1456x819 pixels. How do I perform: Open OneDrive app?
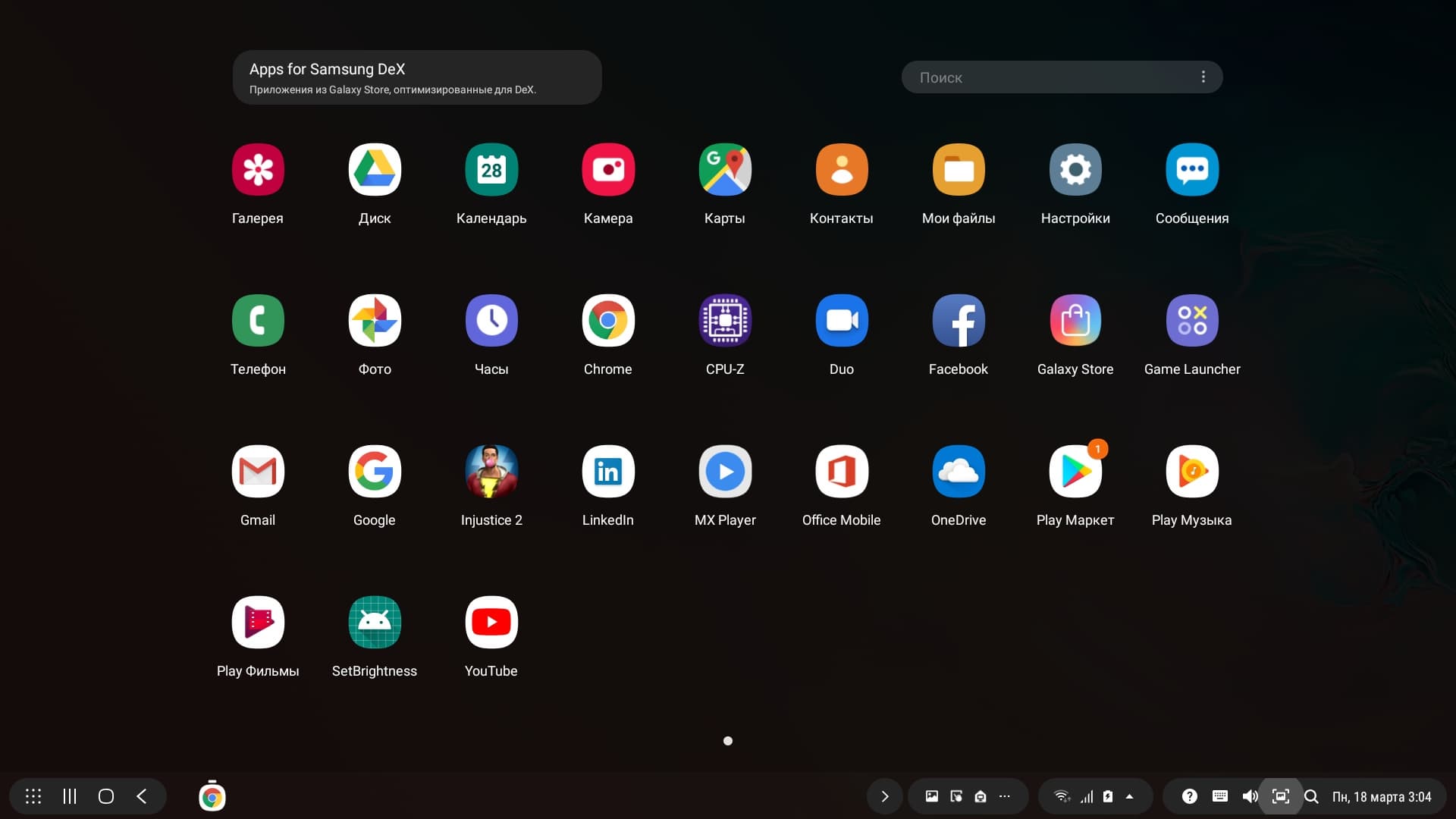pos(958,472)
